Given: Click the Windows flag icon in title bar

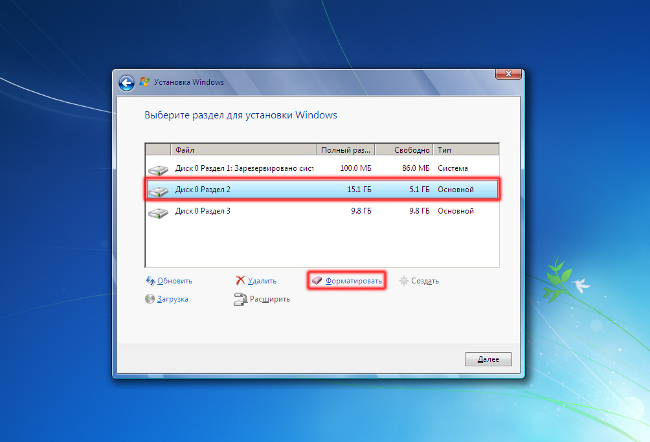Looking at the screenshot, I should (x=144, y=82).
